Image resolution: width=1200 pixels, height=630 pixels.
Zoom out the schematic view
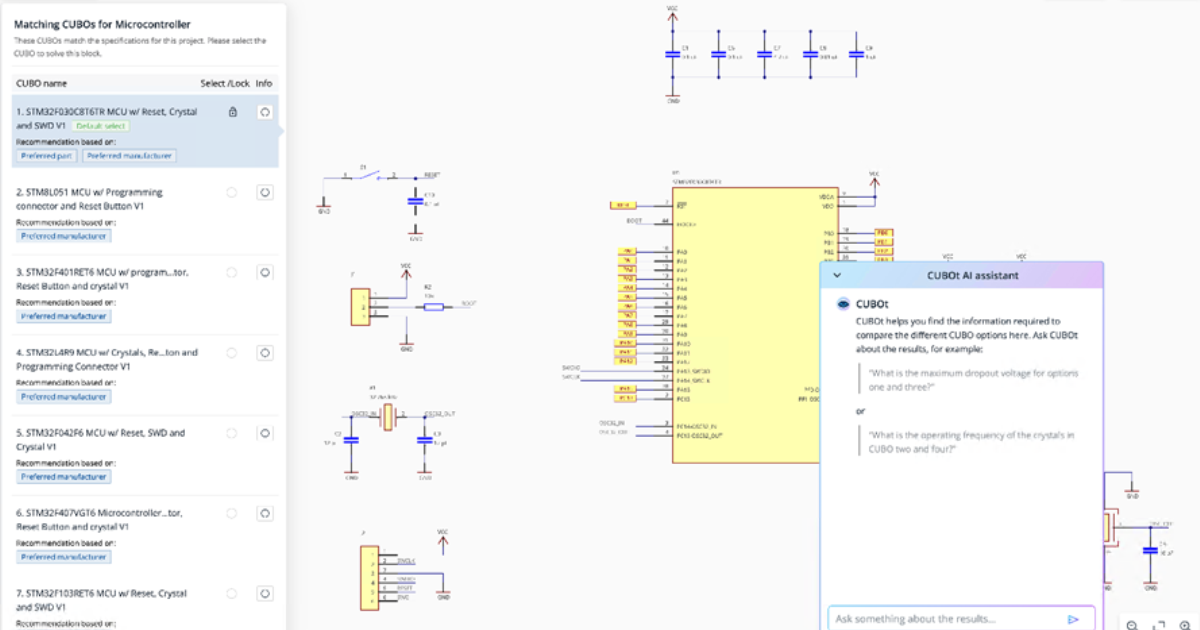[1132, 625]
